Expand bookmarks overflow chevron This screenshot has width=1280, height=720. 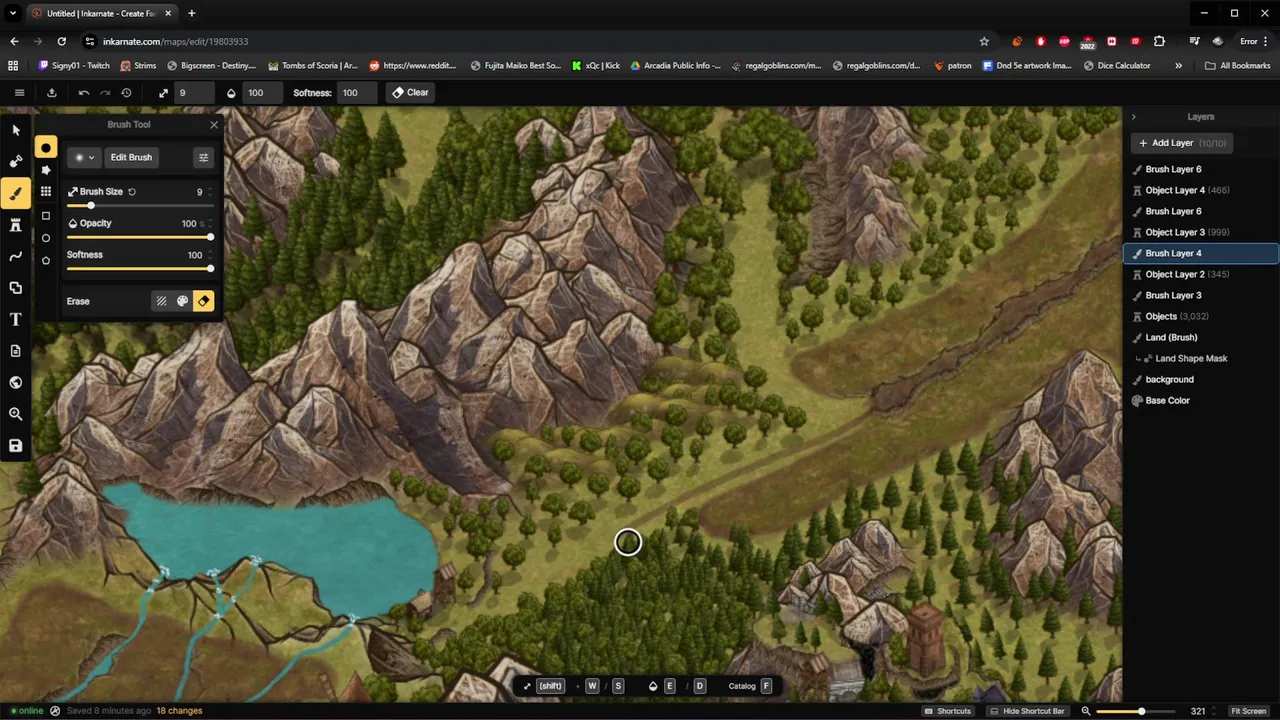coord(1178,65)
